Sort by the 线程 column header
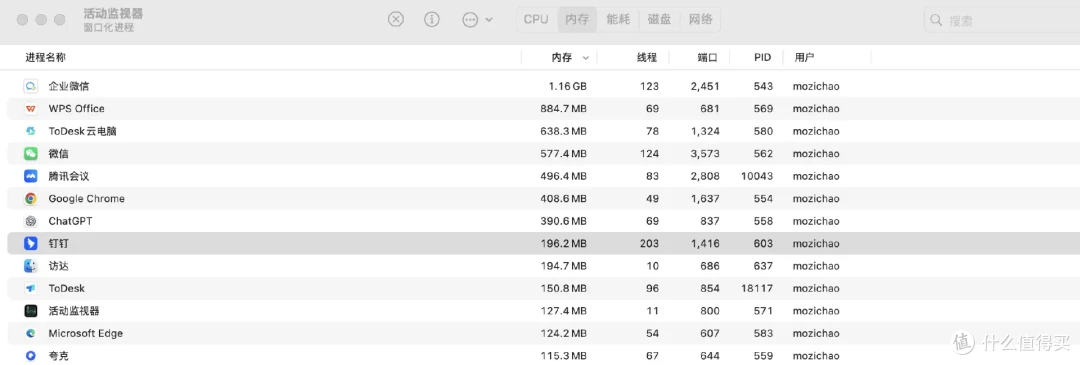Viewport: 1080px width, 365px height. click(x=647, y=58)
